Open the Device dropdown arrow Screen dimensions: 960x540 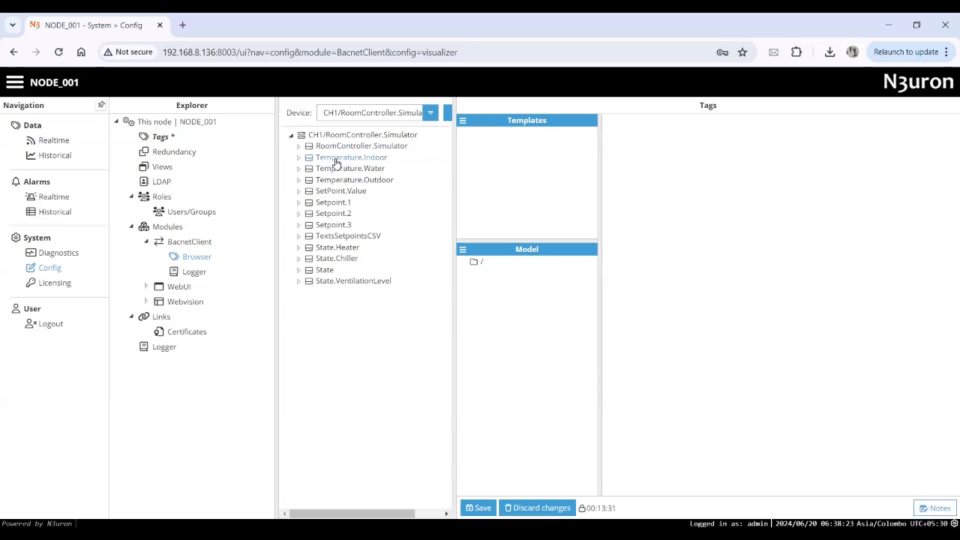(430, 113)
